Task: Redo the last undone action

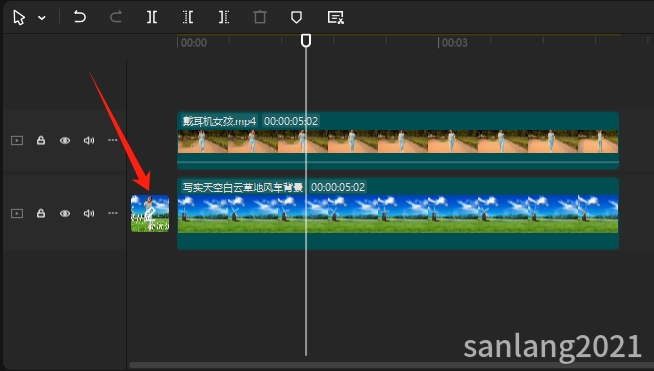Action: pyautogui.click(x=116, y=17)
